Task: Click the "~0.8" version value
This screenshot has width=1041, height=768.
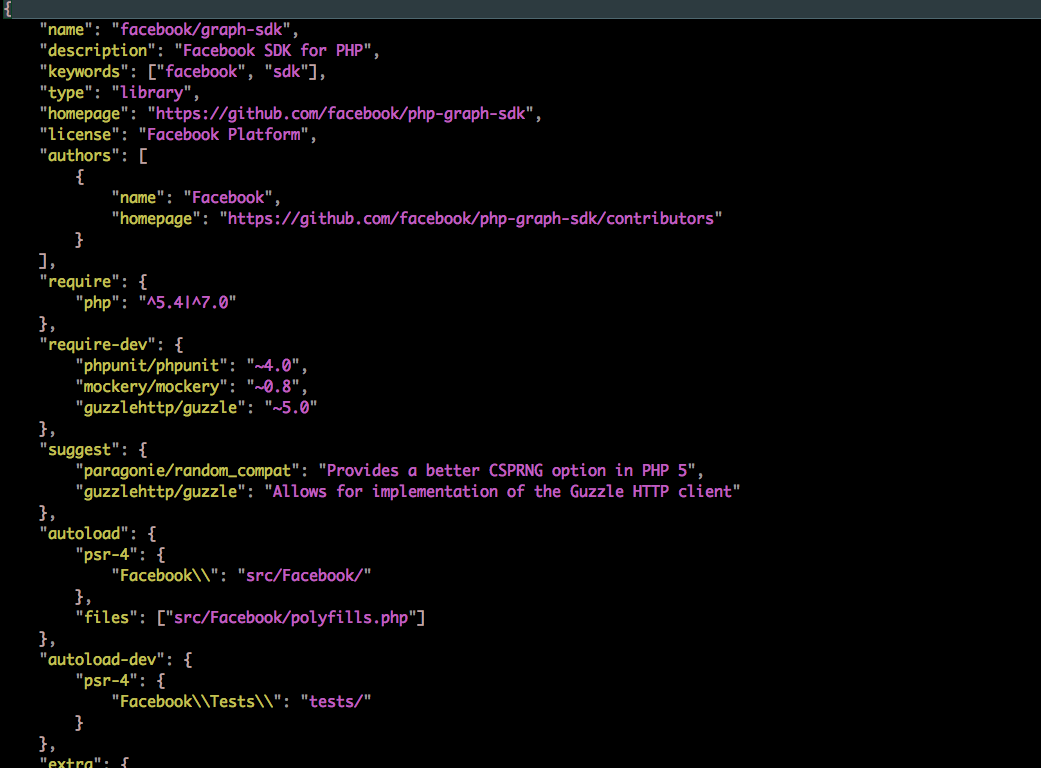Action: (273, 387)
